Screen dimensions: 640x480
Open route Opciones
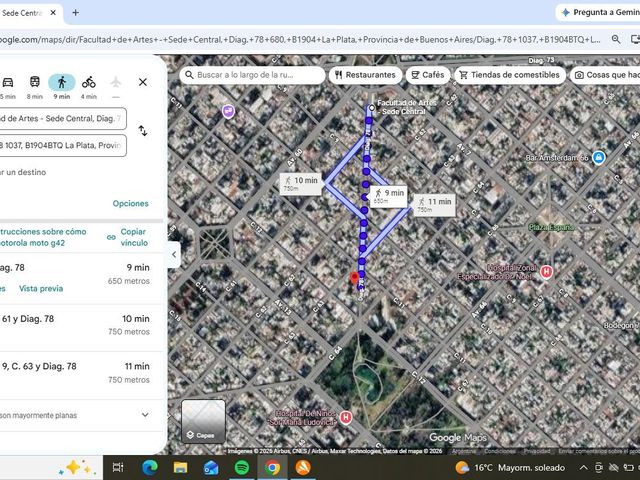131,203
